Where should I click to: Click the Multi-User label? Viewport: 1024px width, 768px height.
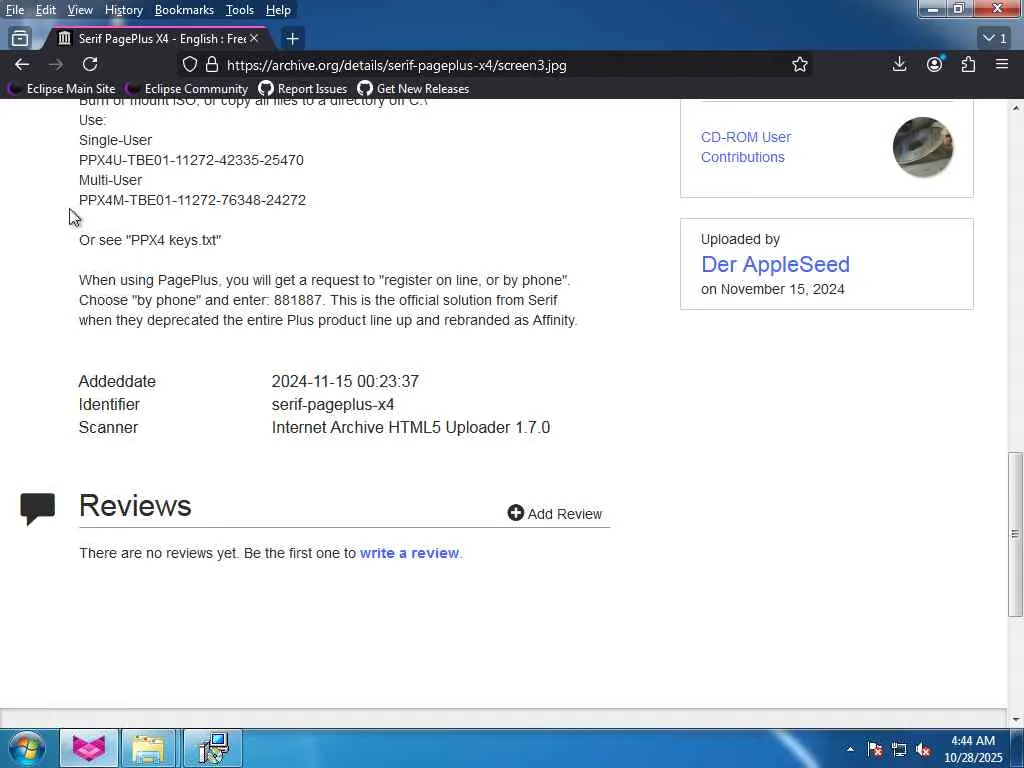110,180
